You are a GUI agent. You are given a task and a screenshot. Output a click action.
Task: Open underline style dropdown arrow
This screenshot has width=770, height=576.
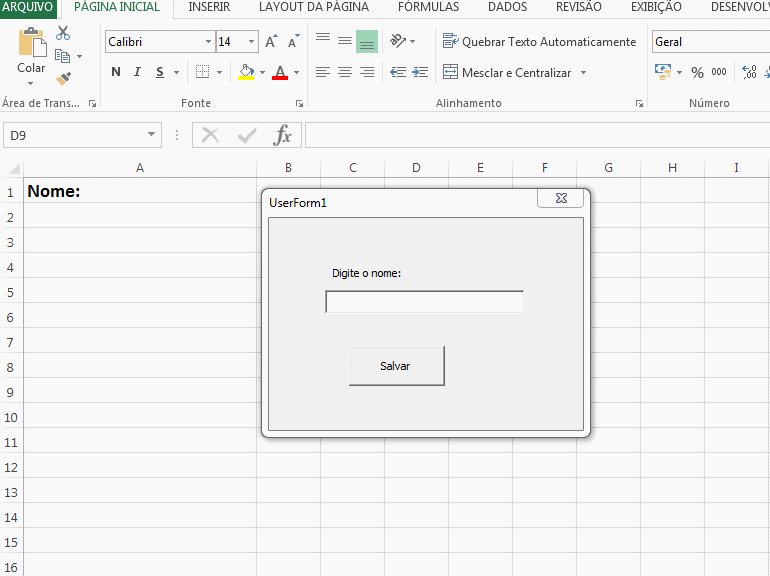[x=176, y=72]
